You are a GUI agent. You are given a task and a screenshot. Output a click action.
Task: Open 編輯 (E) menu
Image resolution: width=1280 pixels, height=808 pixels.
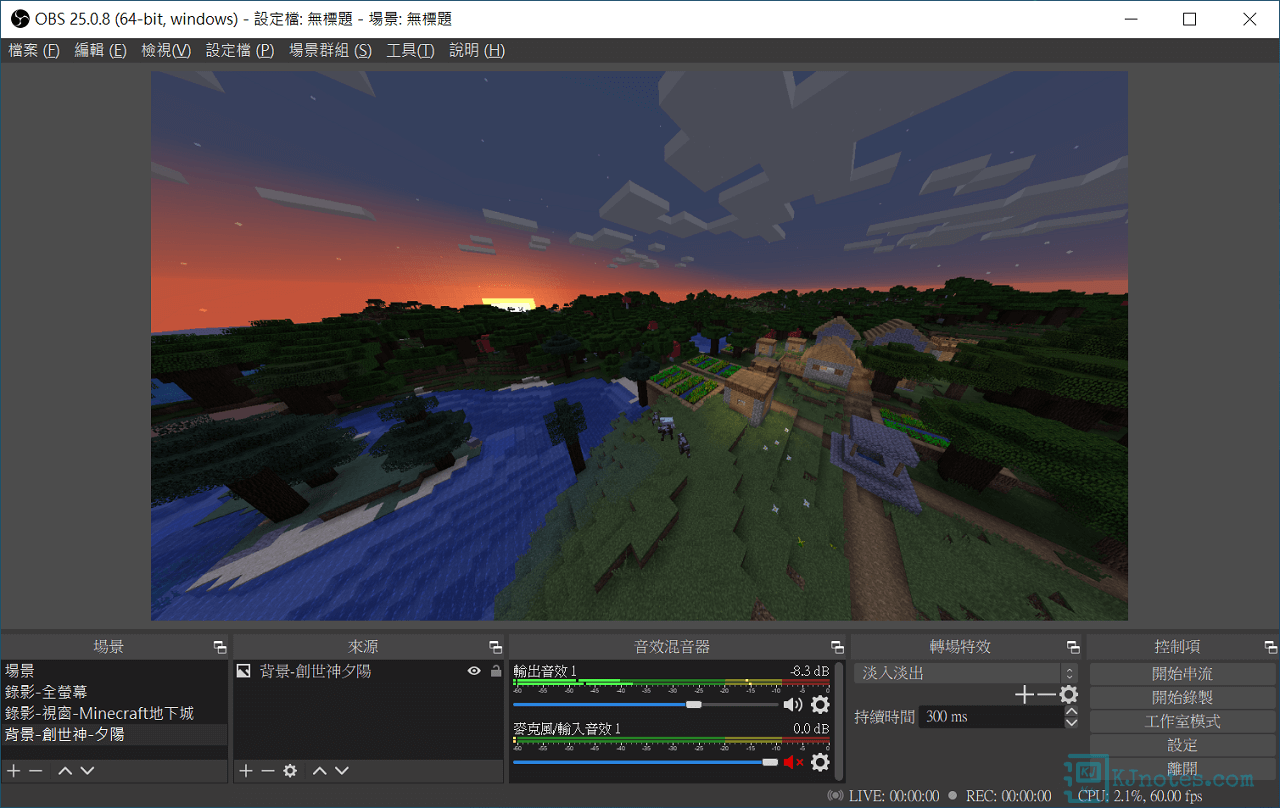[100, 50]
